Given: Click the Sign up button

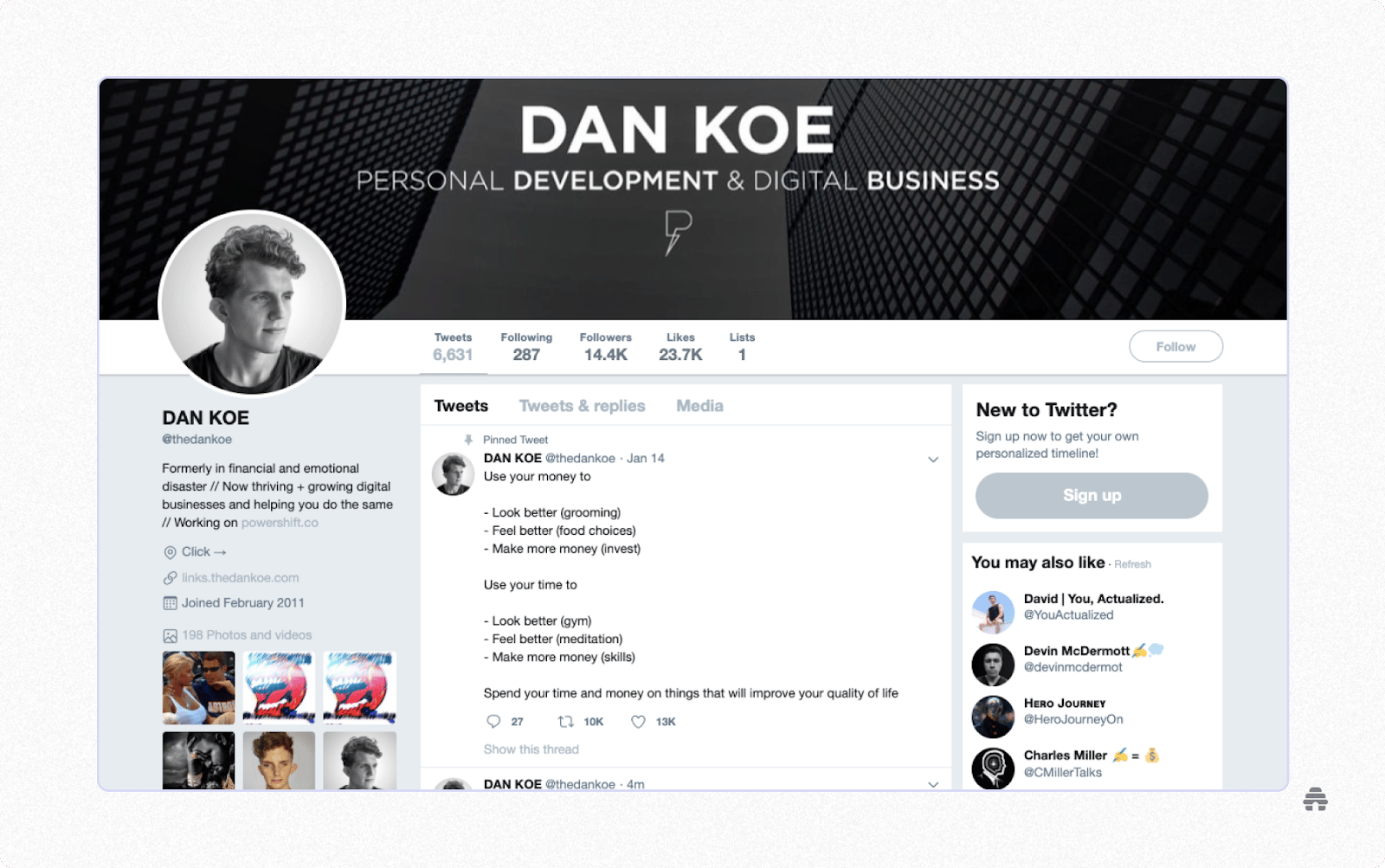Looking at the screenshot, I should (x=1092, y=495).
